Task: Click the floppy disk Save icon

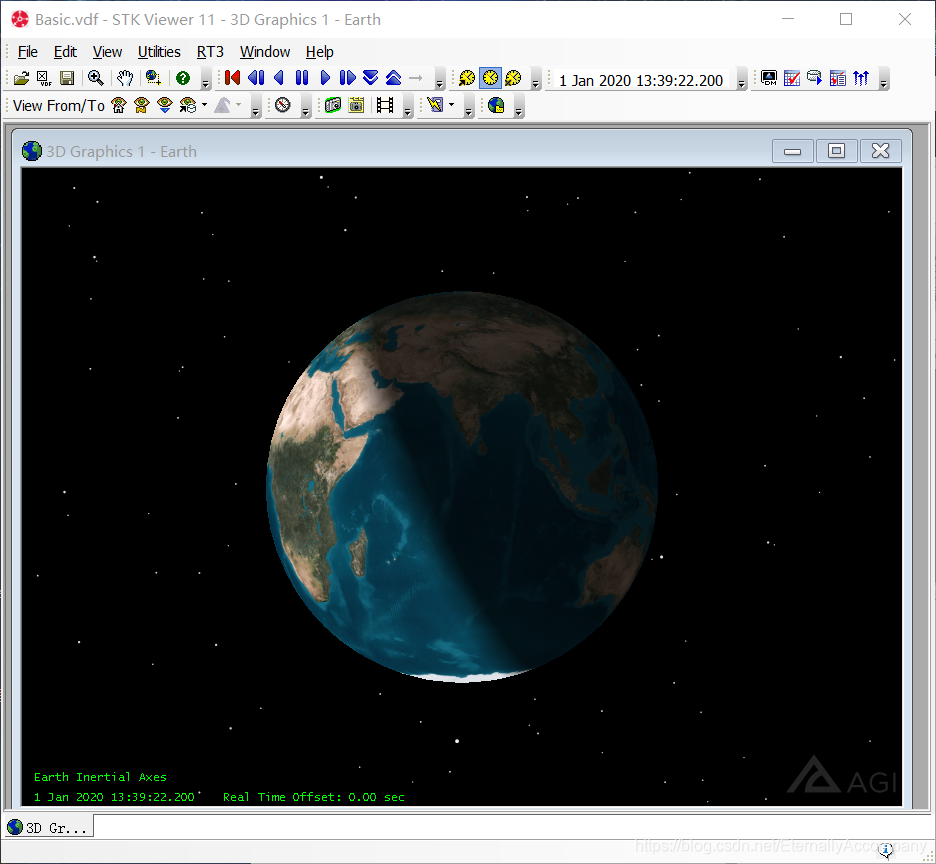Action: click(67, 78)
